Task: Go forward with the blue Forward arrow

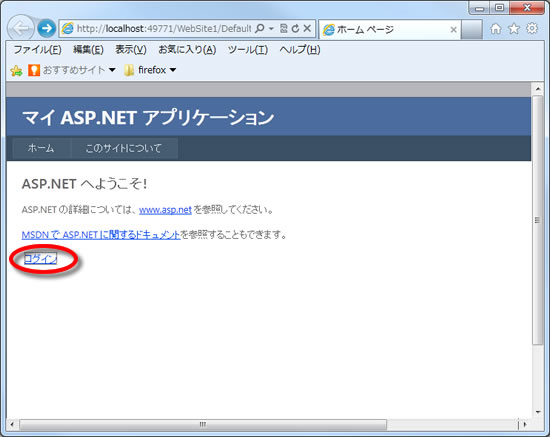Action: (x=47, y=28)
